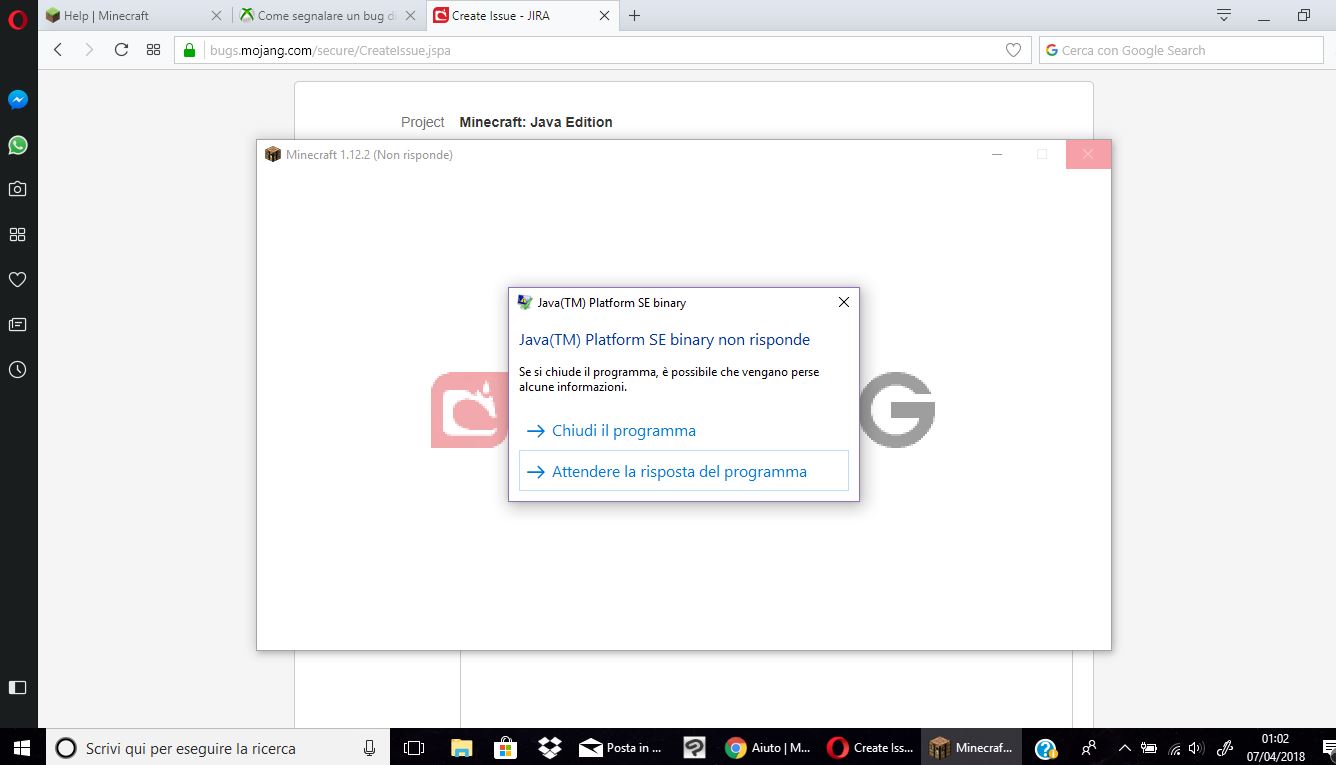The height and width of the screenshot is (765, 1336).
Task: Reload the current page
Action: click(121, 50)
